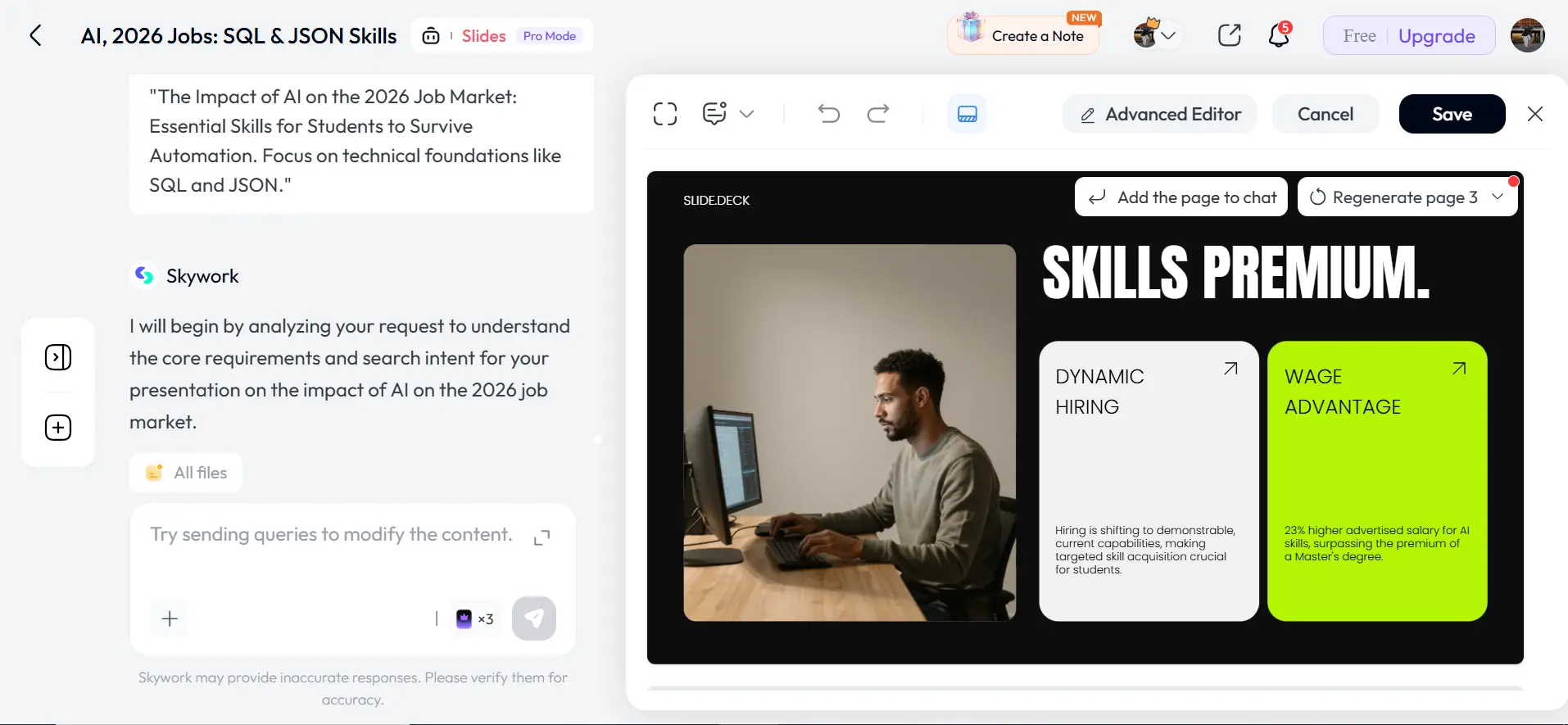Viewport: 1568px width, 725px height.
Task: Click the Pro Mode badge
Action: pos(549,36)
